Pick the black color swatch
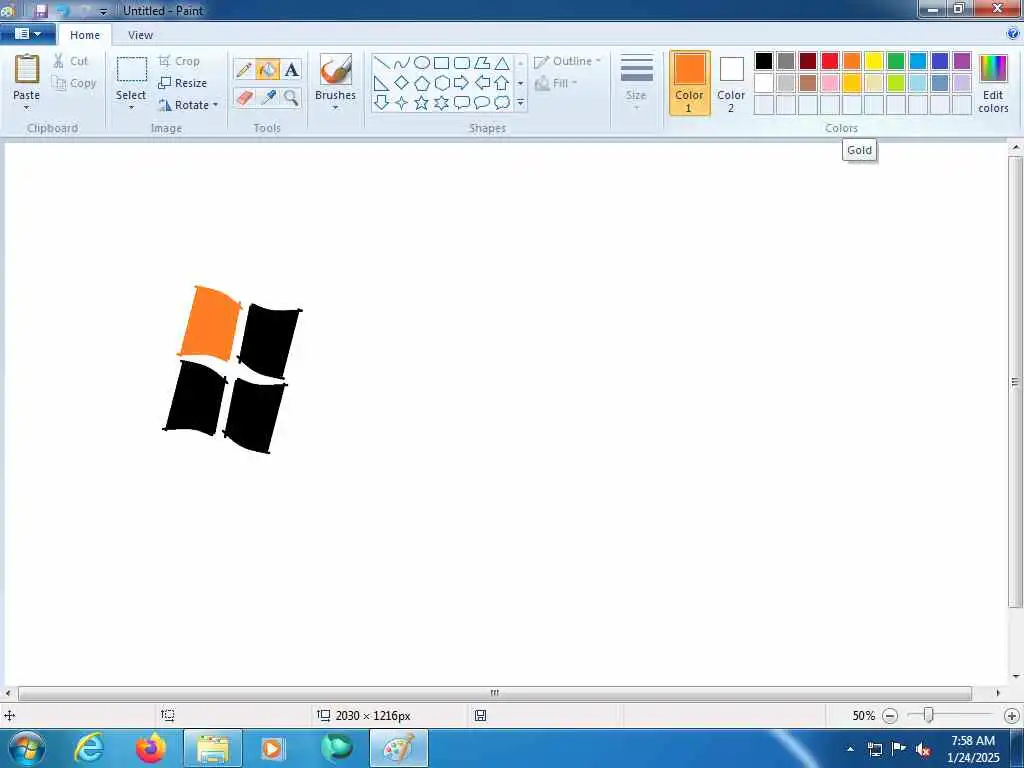 [764, 61]
